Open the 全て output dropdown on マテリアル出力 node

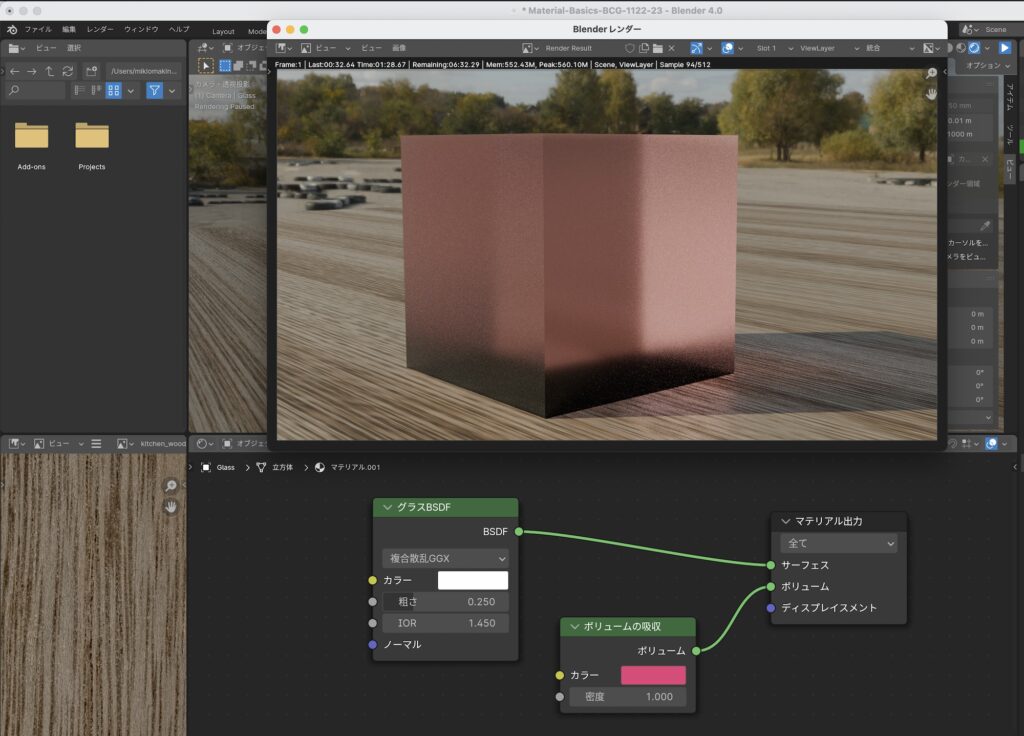tap(838, 543)
